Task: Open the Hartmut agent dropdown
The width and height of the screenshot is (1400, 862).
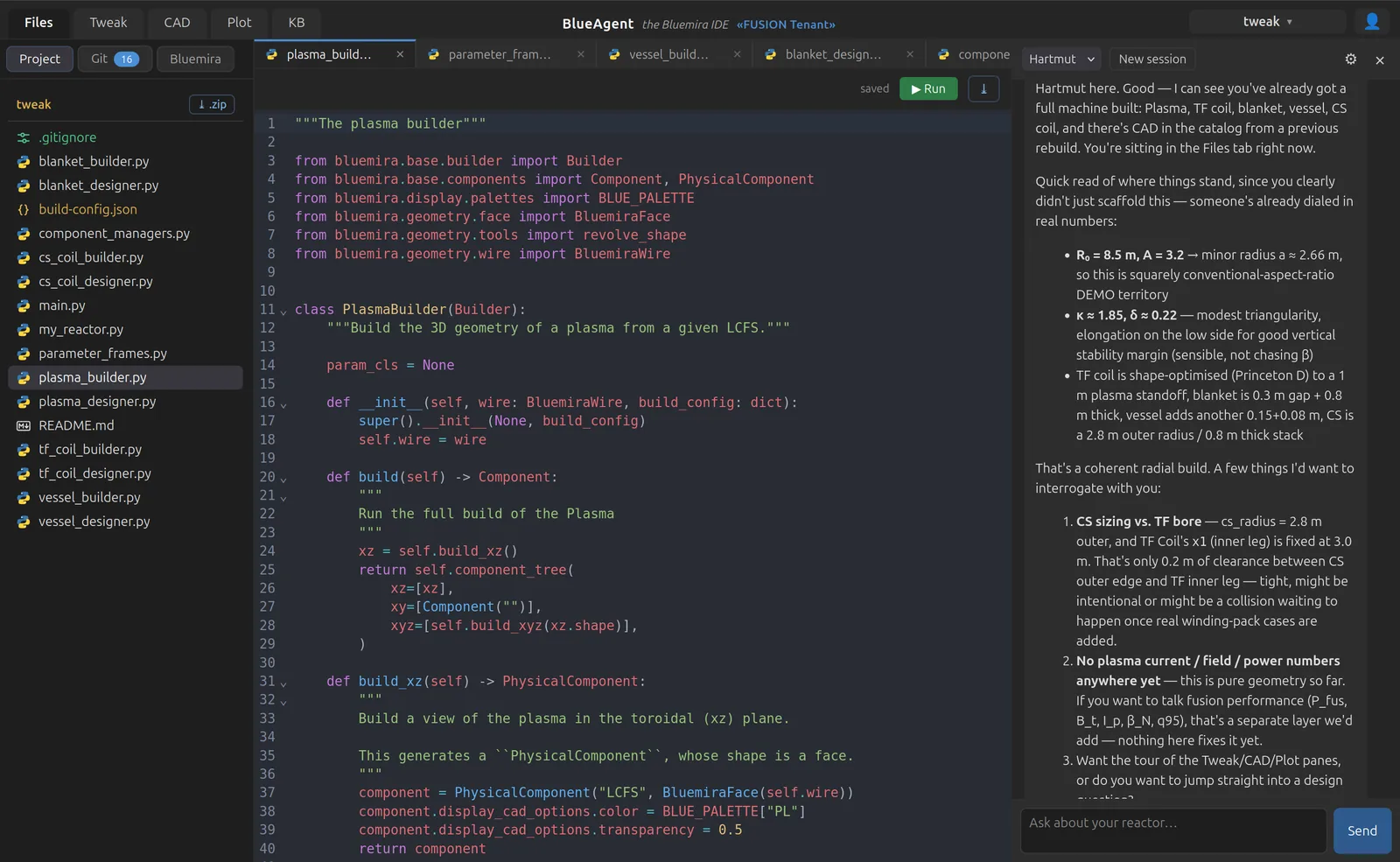Action: (1061, 59)
